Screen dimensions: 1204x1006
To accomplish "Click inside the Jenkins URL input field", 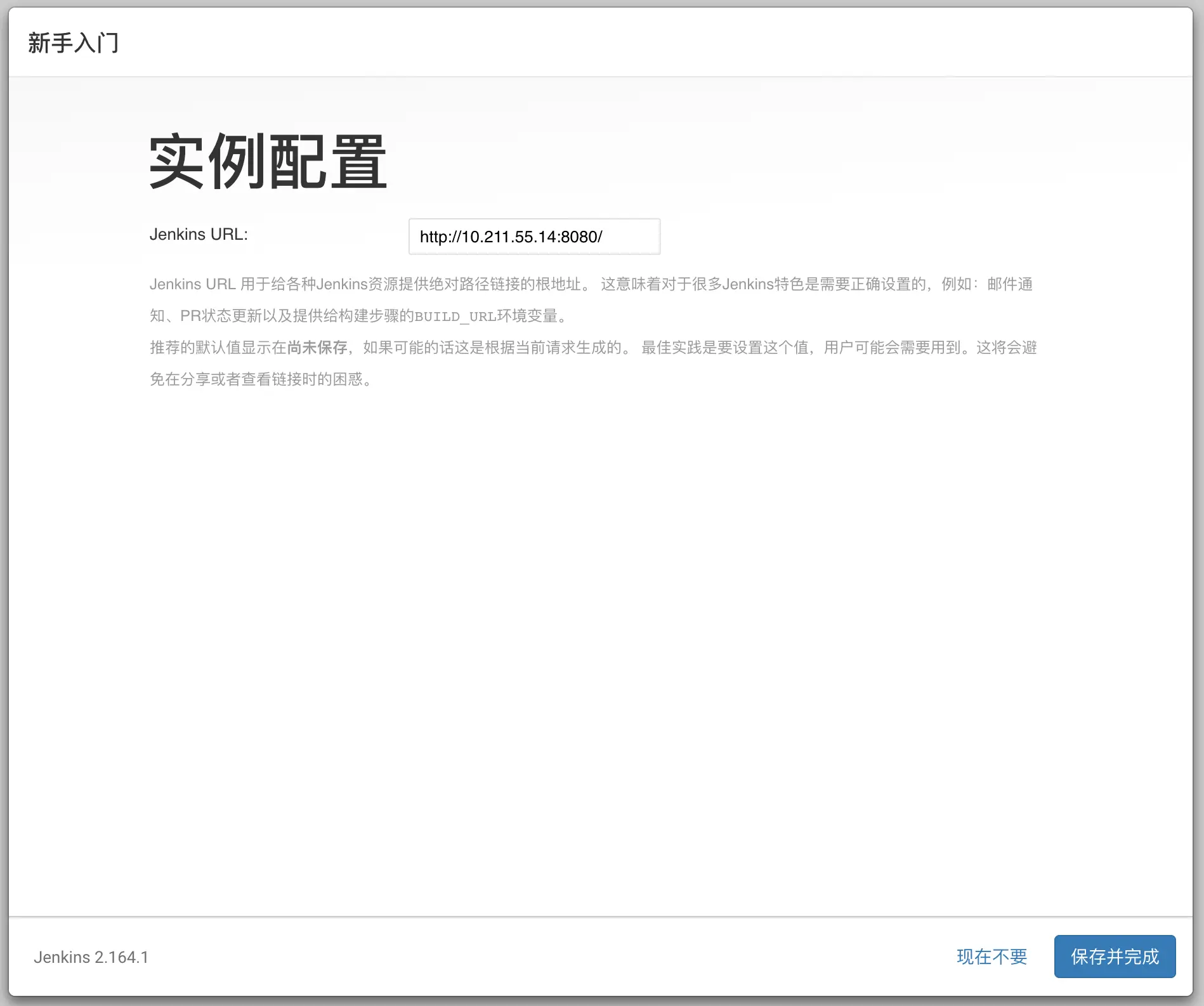I will tap(535, 237).
